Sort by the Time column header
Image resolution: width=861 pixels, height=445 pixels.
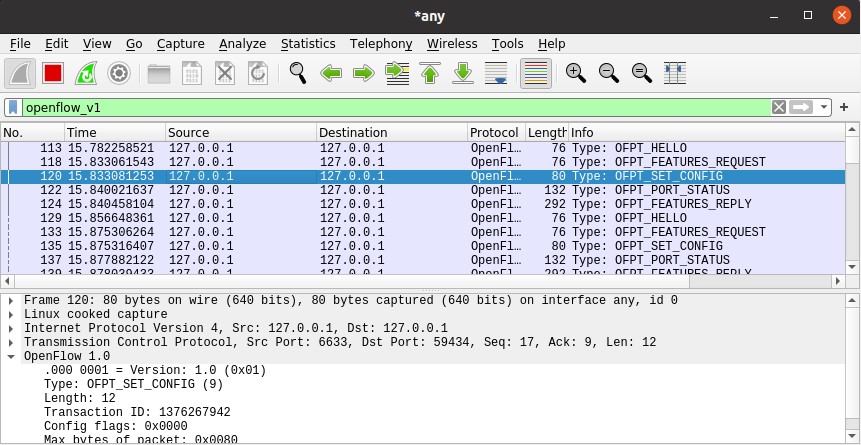115,132
